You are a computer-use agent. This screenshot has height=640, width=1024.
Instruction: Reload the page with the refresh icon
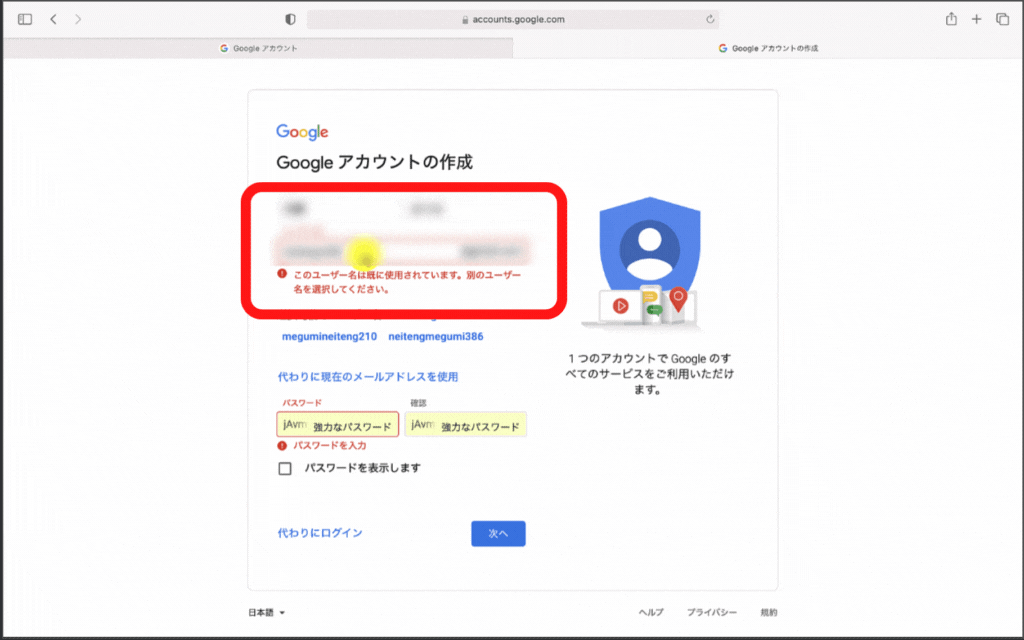(710, 20)
